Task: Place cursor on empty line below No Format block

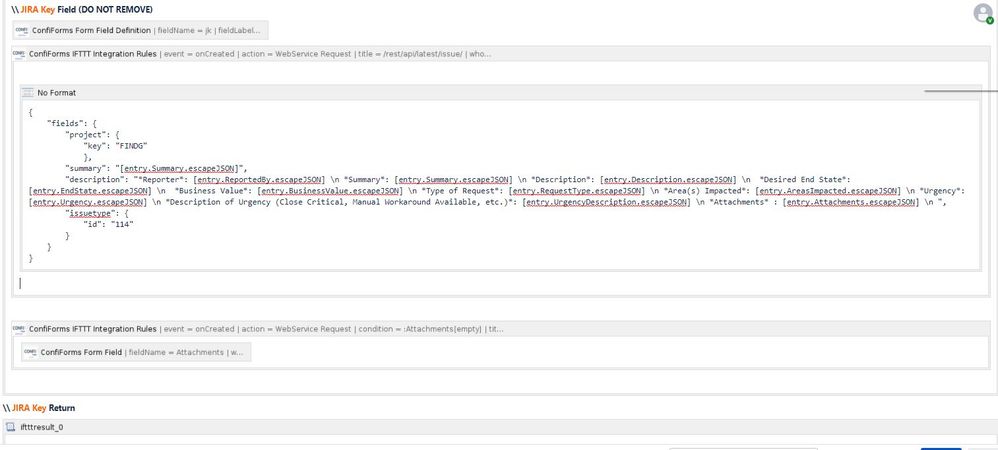Action: 500,283
